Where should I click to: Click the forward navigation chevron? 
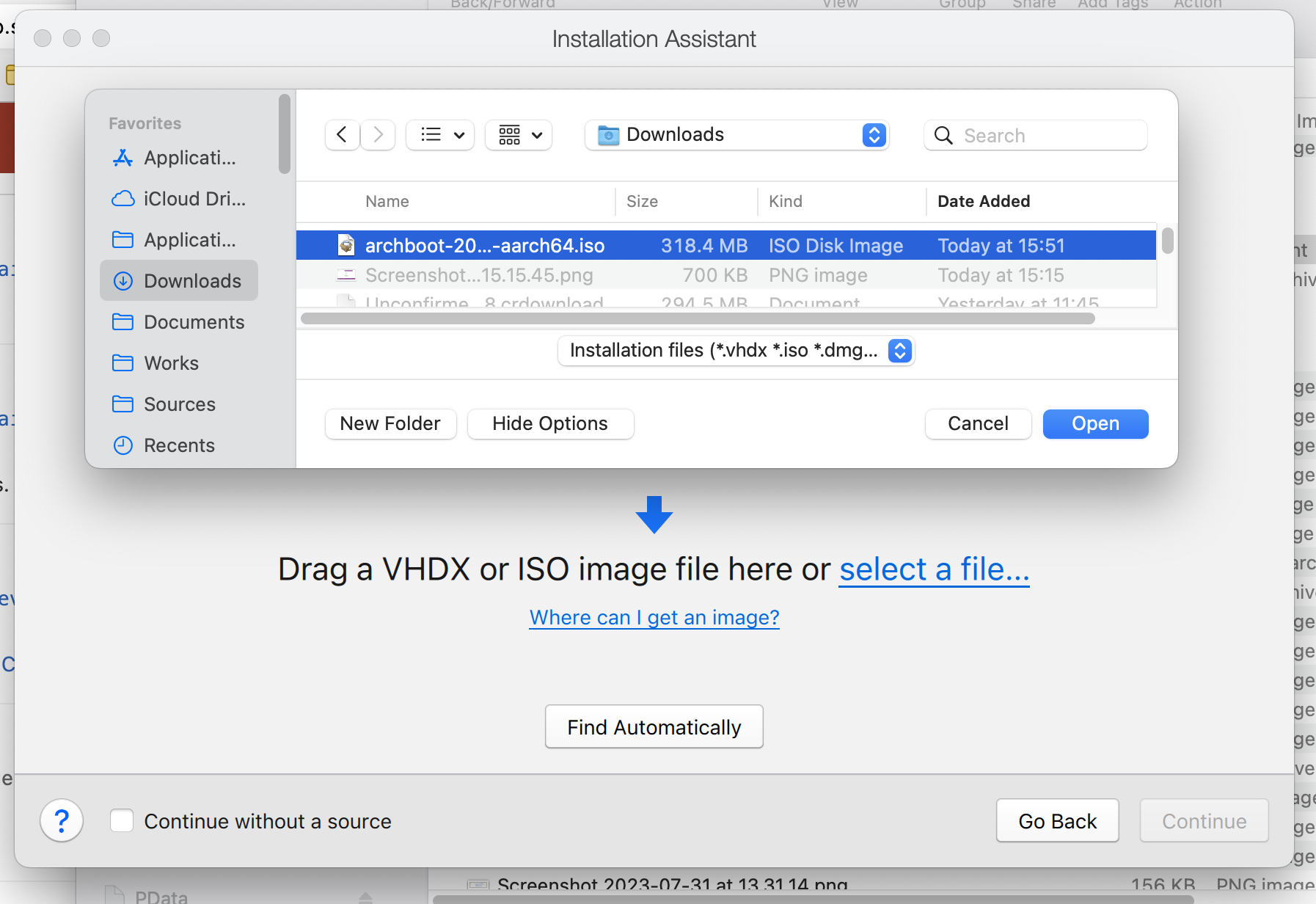click(x=378, y=135)
